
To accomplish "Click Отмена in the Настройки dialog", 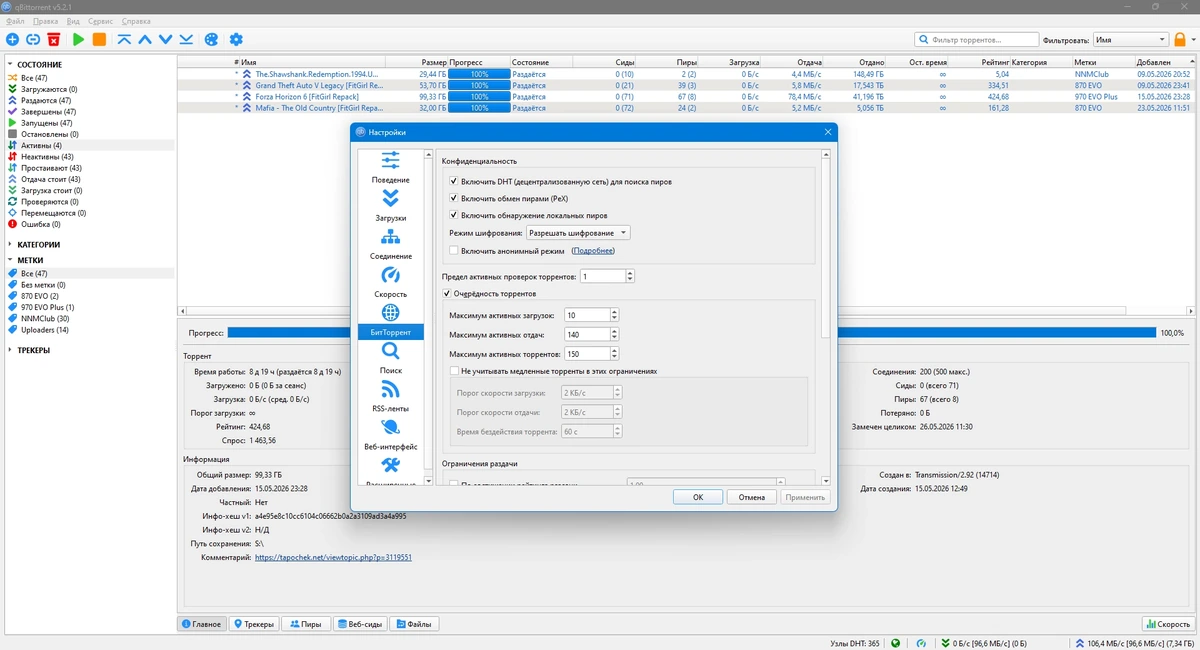I will point(752,497).
